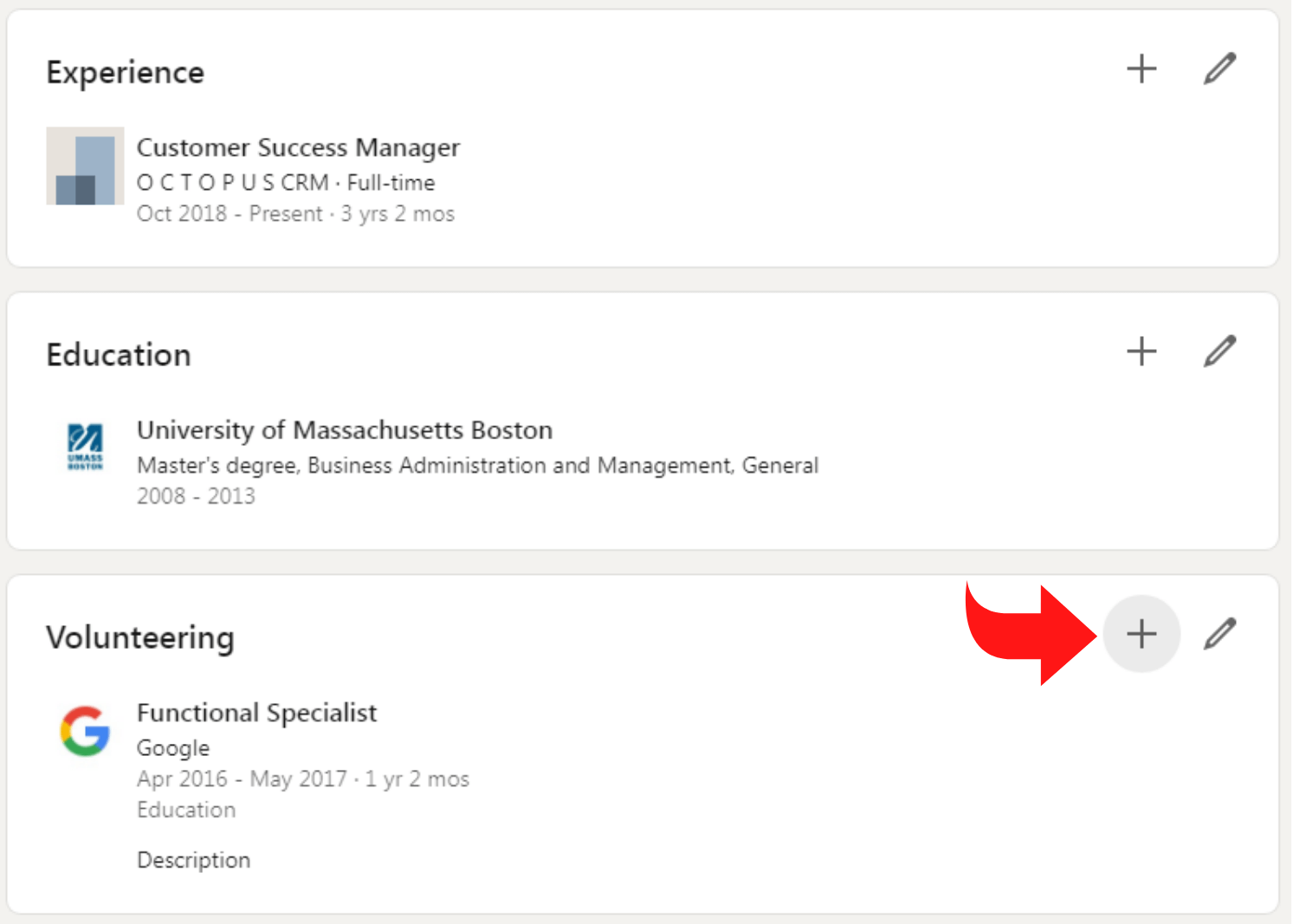Click the Description text under Google
The image size is (1293, 924).
pyautogui.click(x=193, y=860)
